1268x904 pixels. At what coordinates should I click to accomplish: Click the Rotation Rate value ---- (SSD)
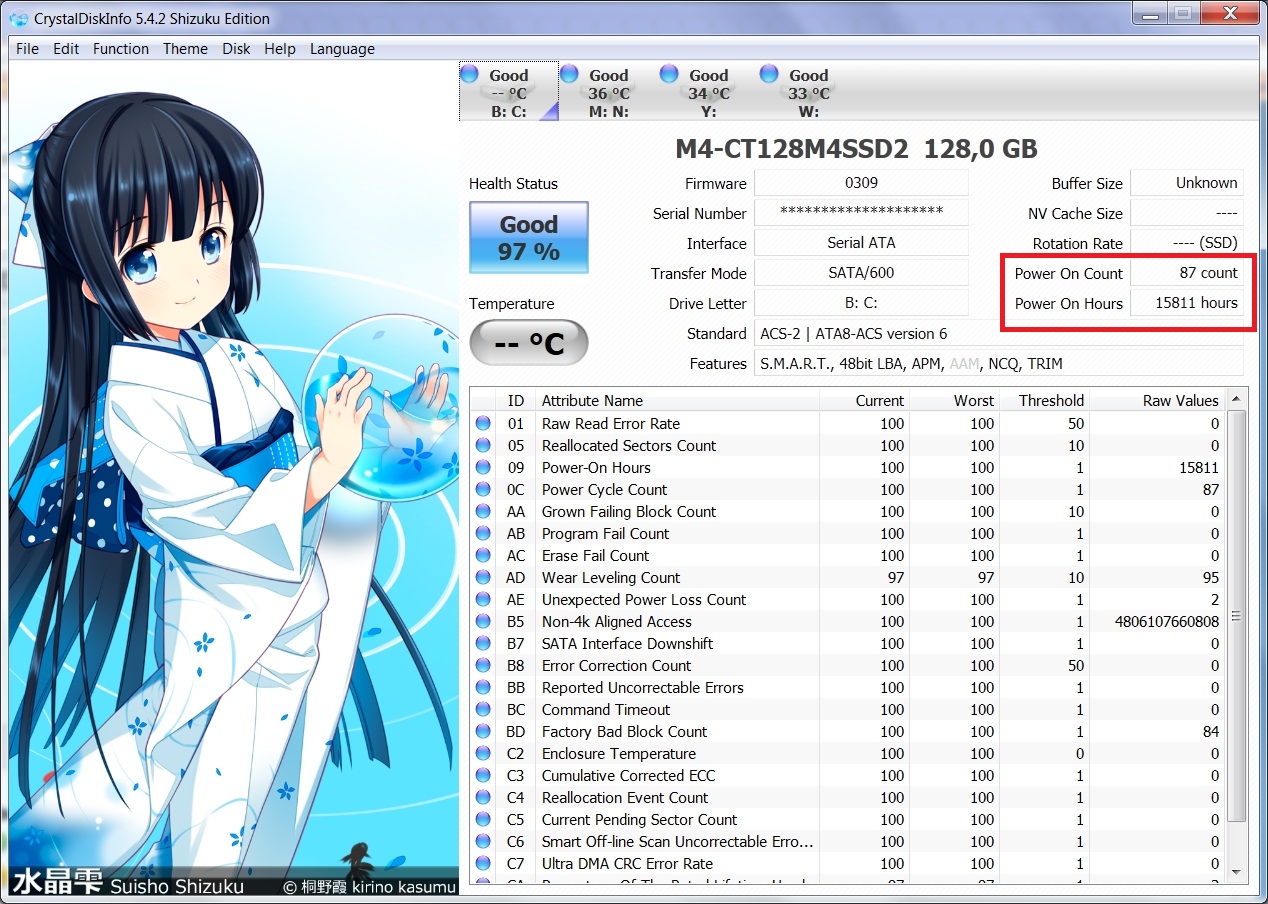1187,243
